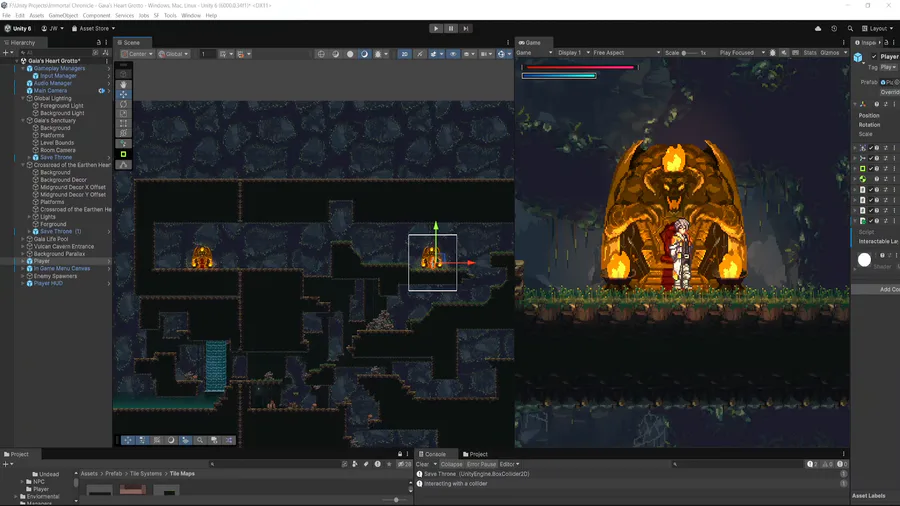Select 'Interacting with a collider' log entry
The width and height of the screenshot is (900, 506).
tap(631, 484)
